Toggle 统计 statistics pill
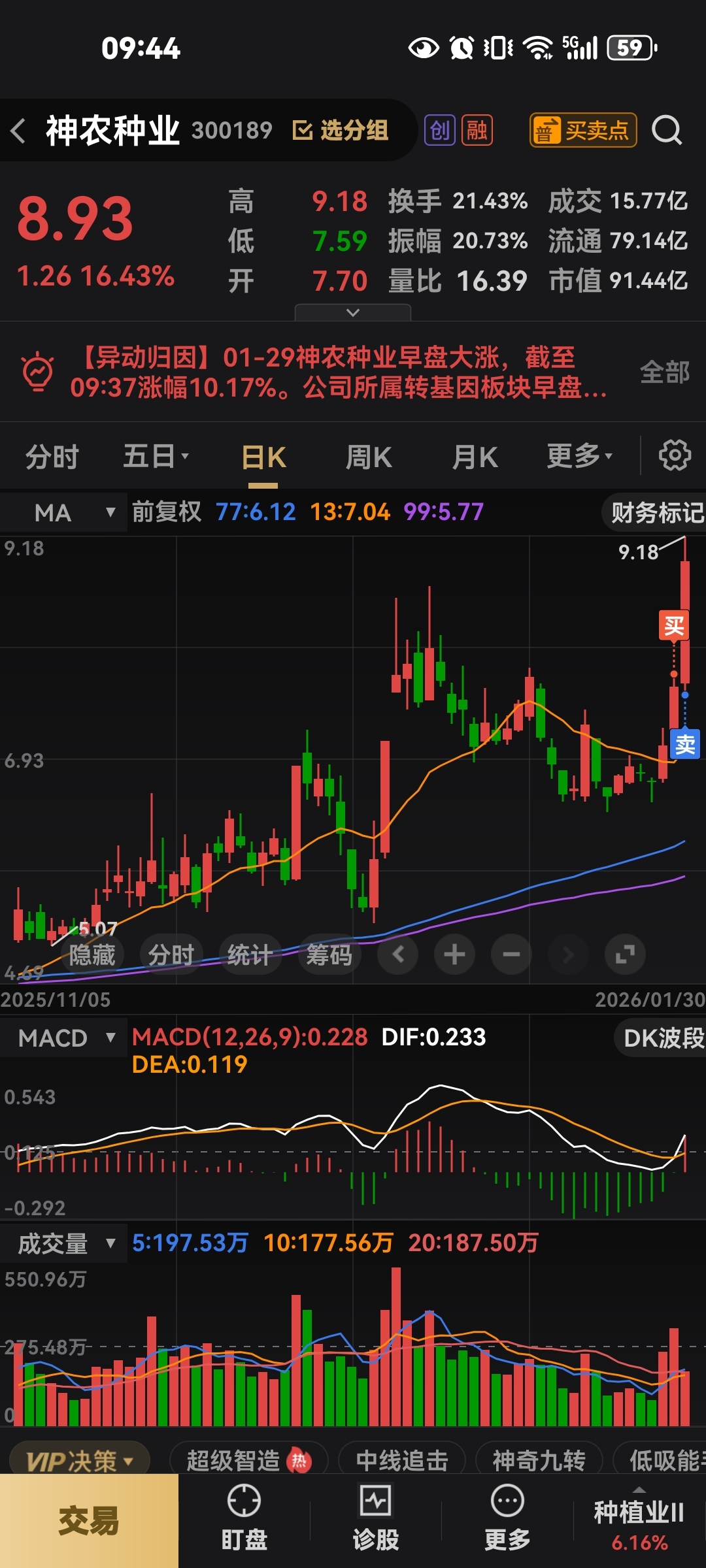706x1568 pixels. pos(250,955)
